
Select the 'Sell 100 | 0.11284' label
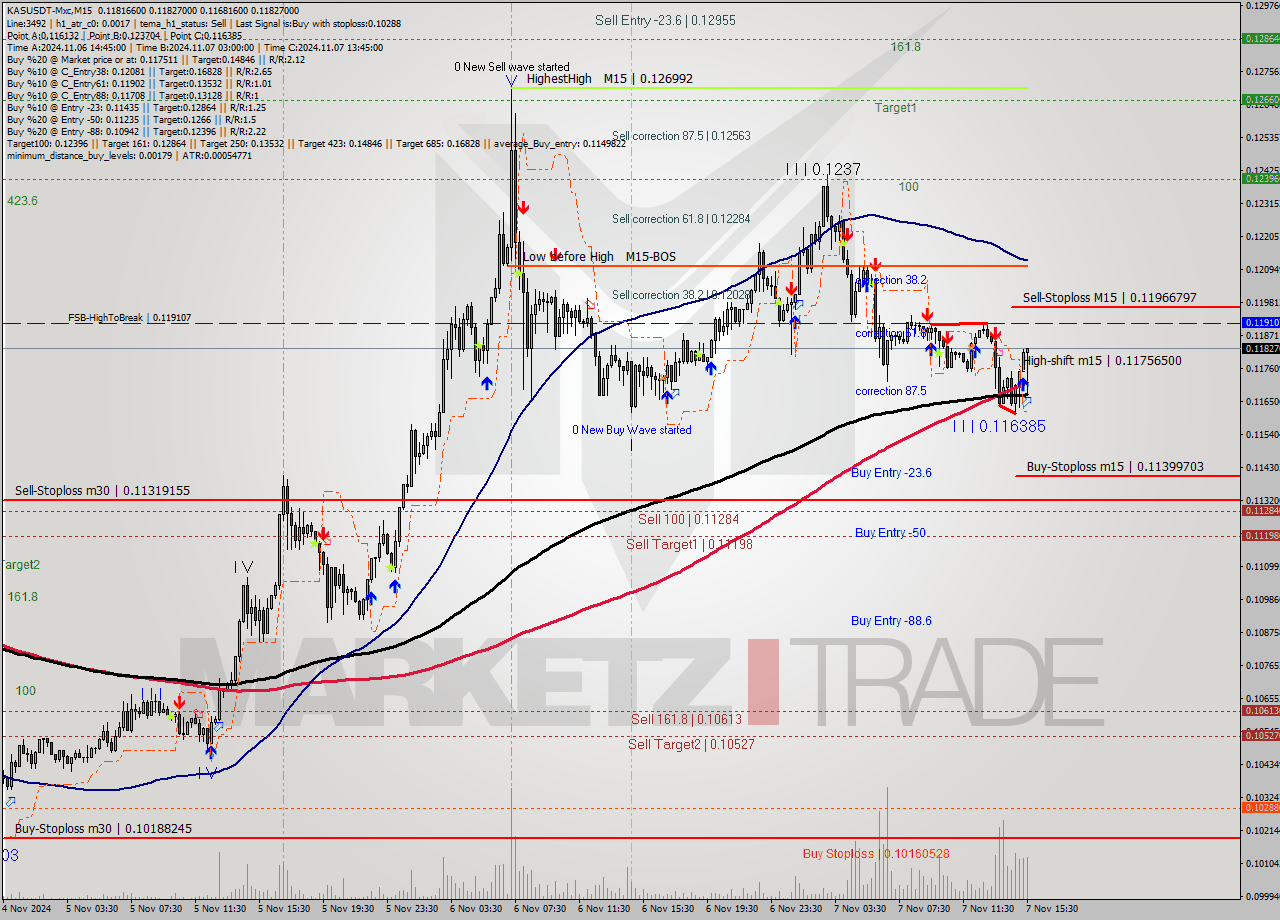tap(688, 519)
